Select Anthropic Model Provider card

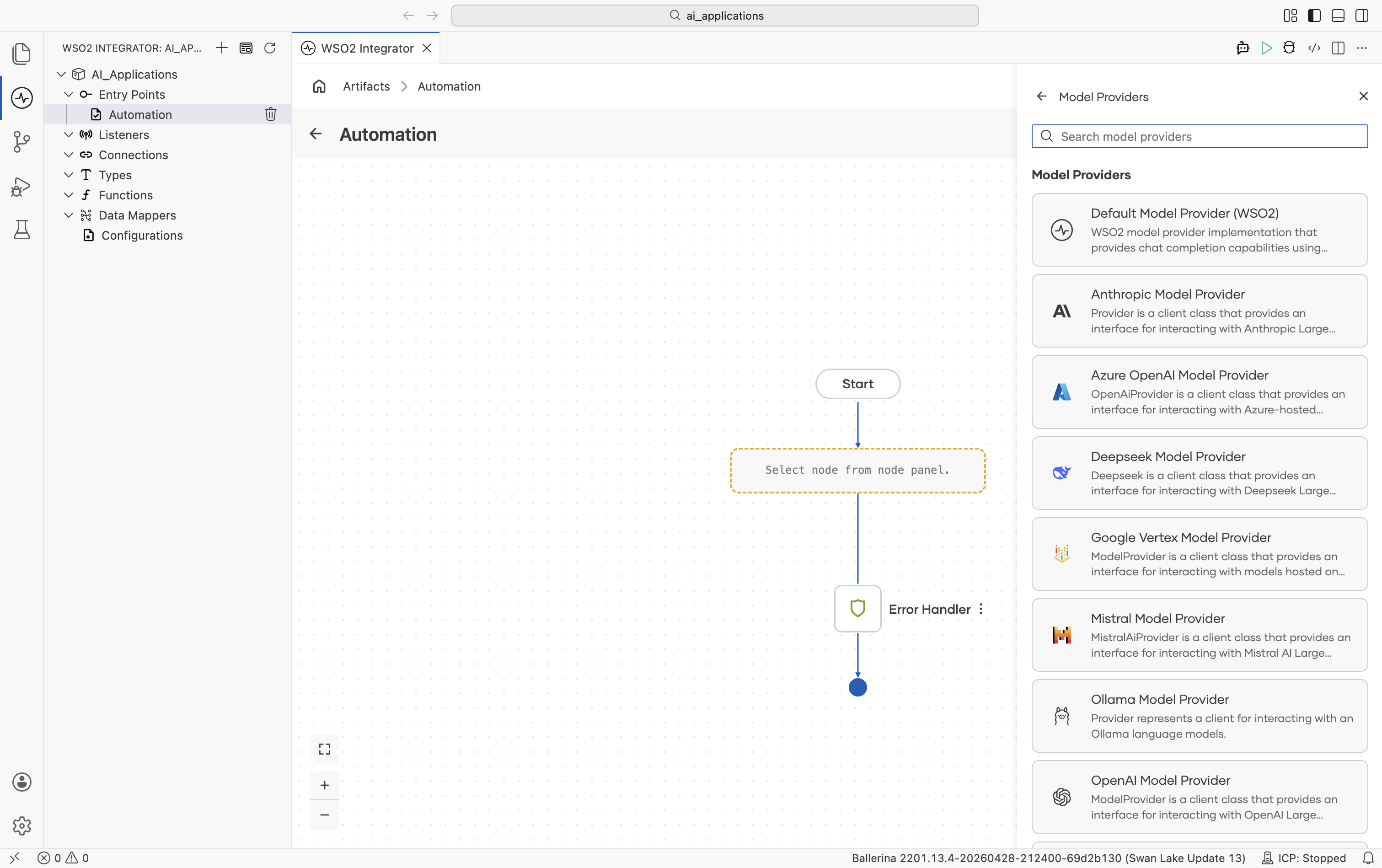point(1200,311)
